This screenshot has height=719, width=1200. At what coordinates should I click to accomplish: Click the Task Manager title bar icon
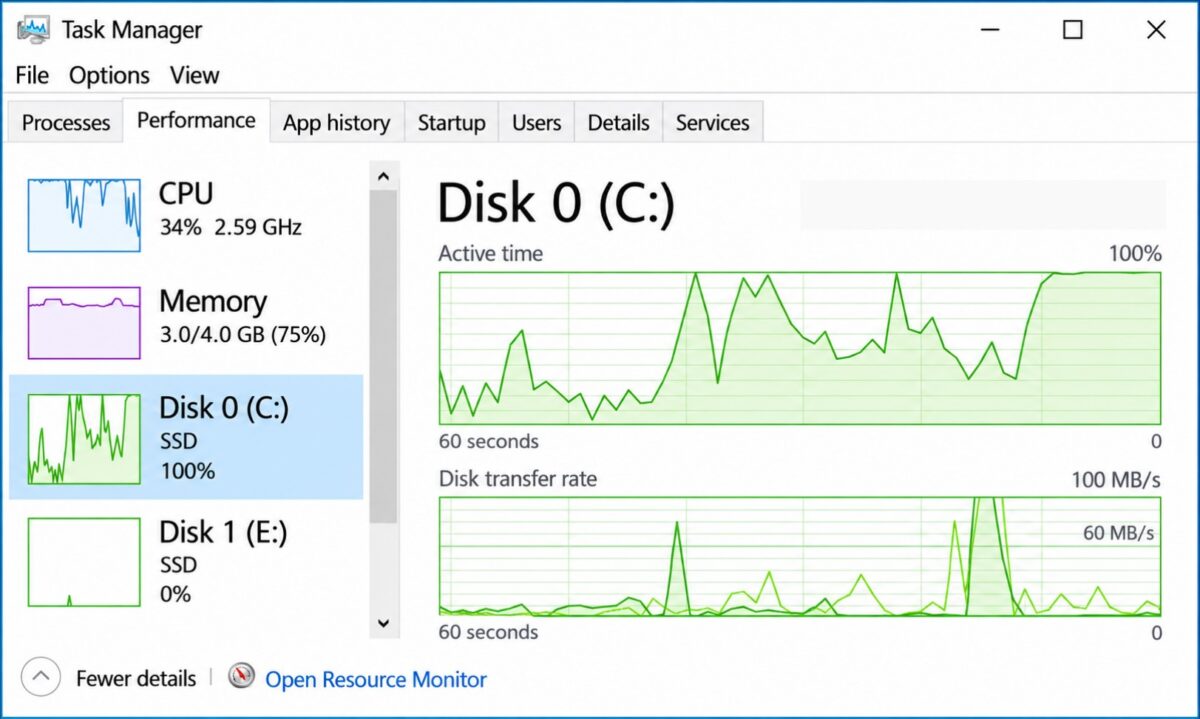[x=33, y=29]
